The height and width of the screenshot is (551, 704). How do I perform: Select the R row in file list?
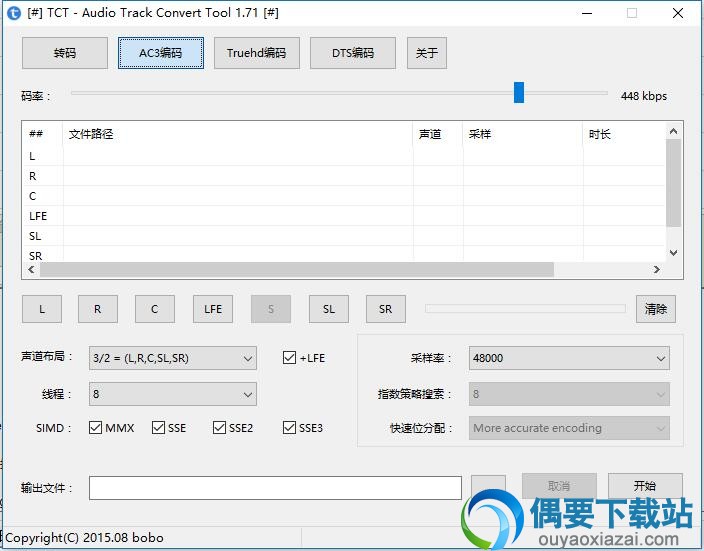pos(344,176)
